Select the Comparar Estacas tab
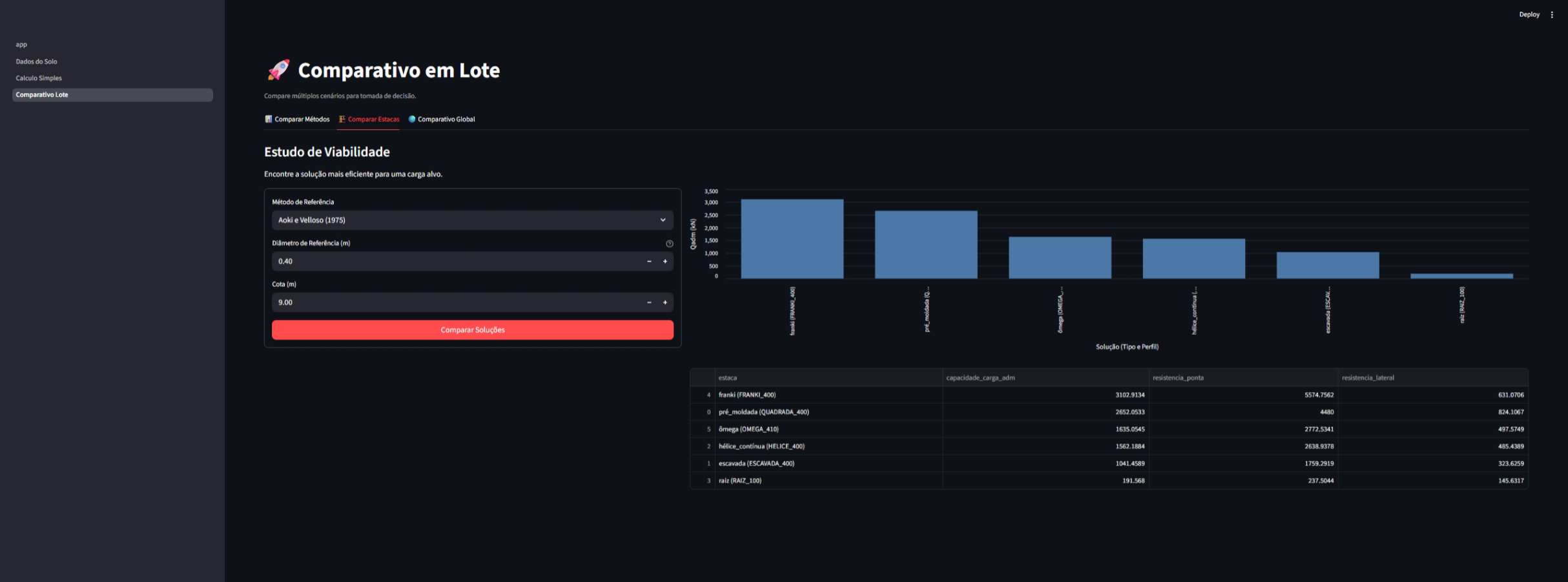Image resolution: width=1568 pixels, height=582 pixels. pyautogui.click(x=369, y=119)
